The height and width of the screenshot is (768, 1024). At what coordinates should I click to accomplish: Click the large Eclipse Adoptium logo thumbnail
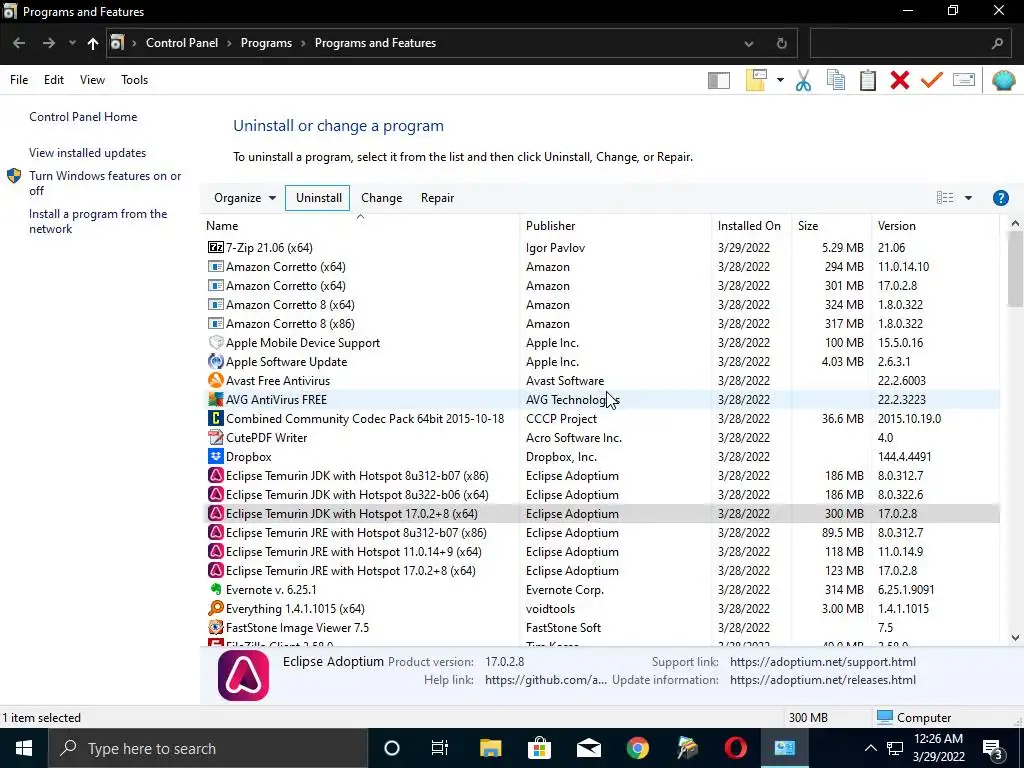[244, 675]
